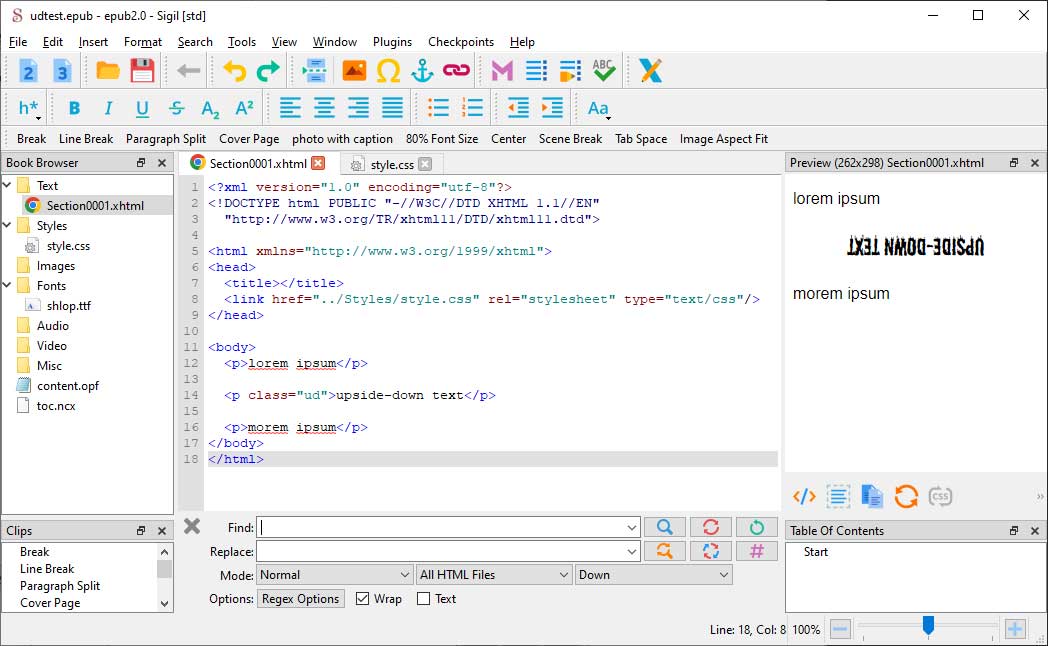Apply Strikethrough formatting

coord(176,108)
